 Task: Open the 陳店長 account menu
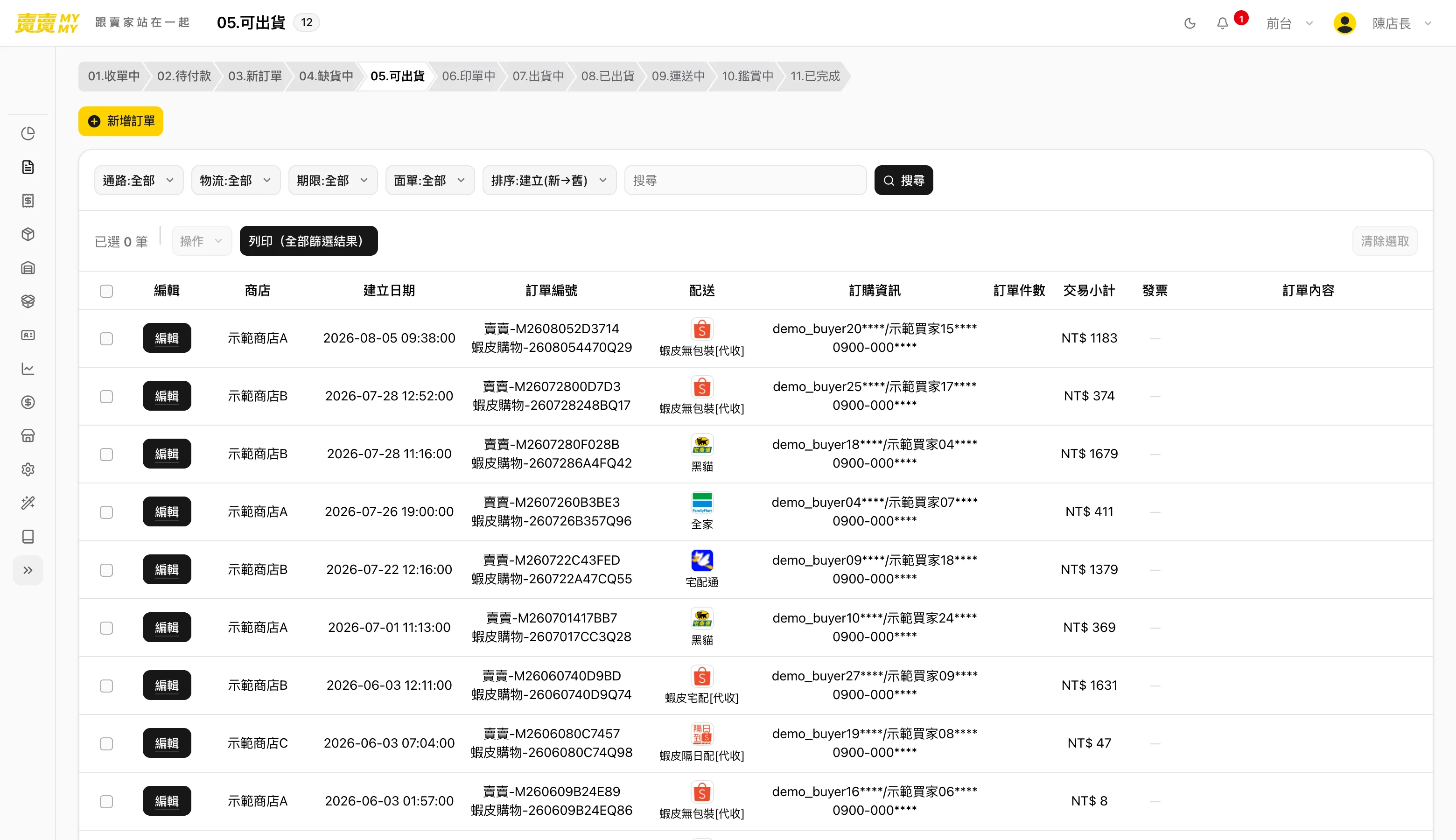point(1402,23)
